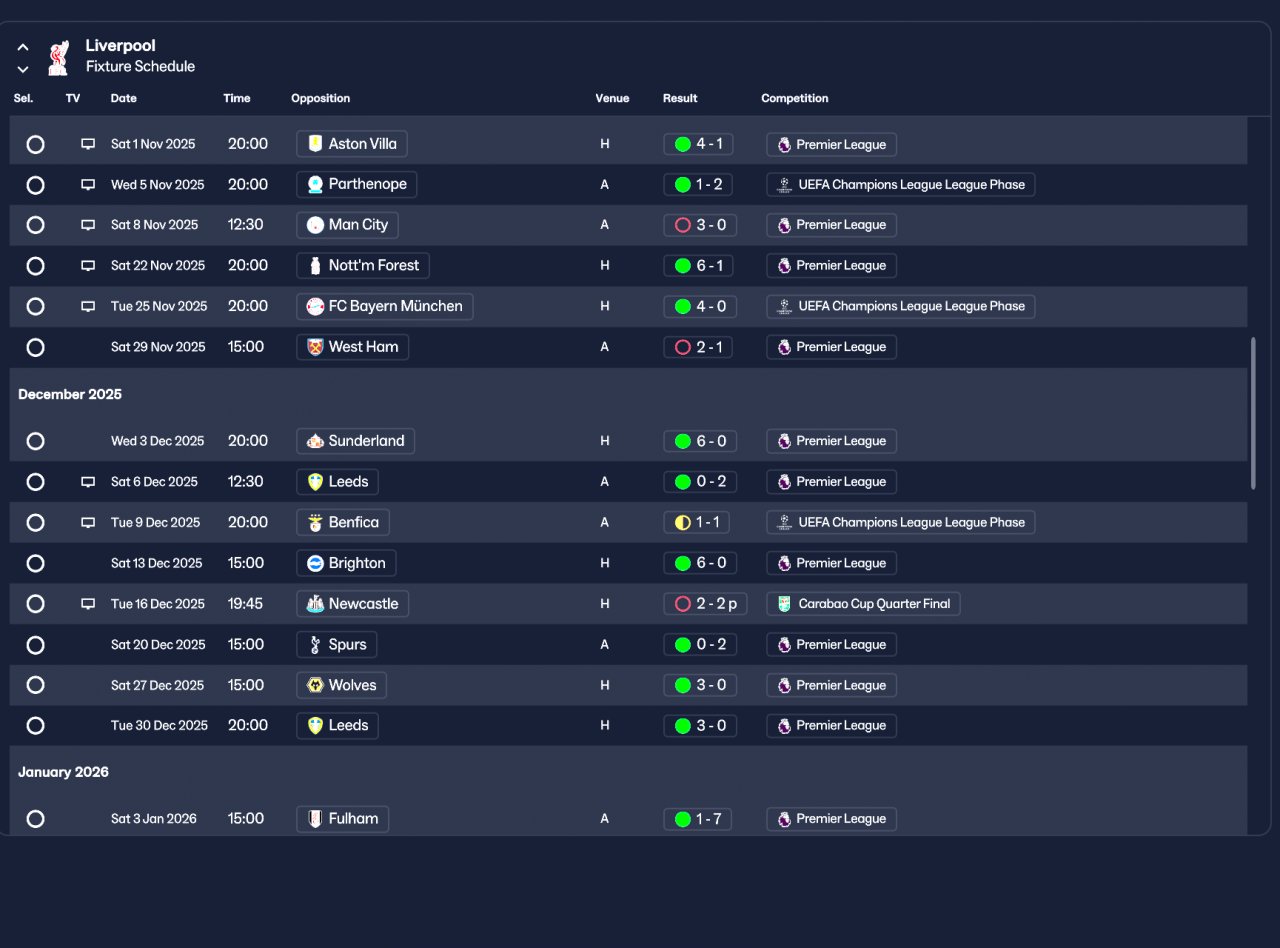Sort fixtures by the Date column header
Image resolution: width=1280 pixels, height=948 pixels.
(124, 98)
